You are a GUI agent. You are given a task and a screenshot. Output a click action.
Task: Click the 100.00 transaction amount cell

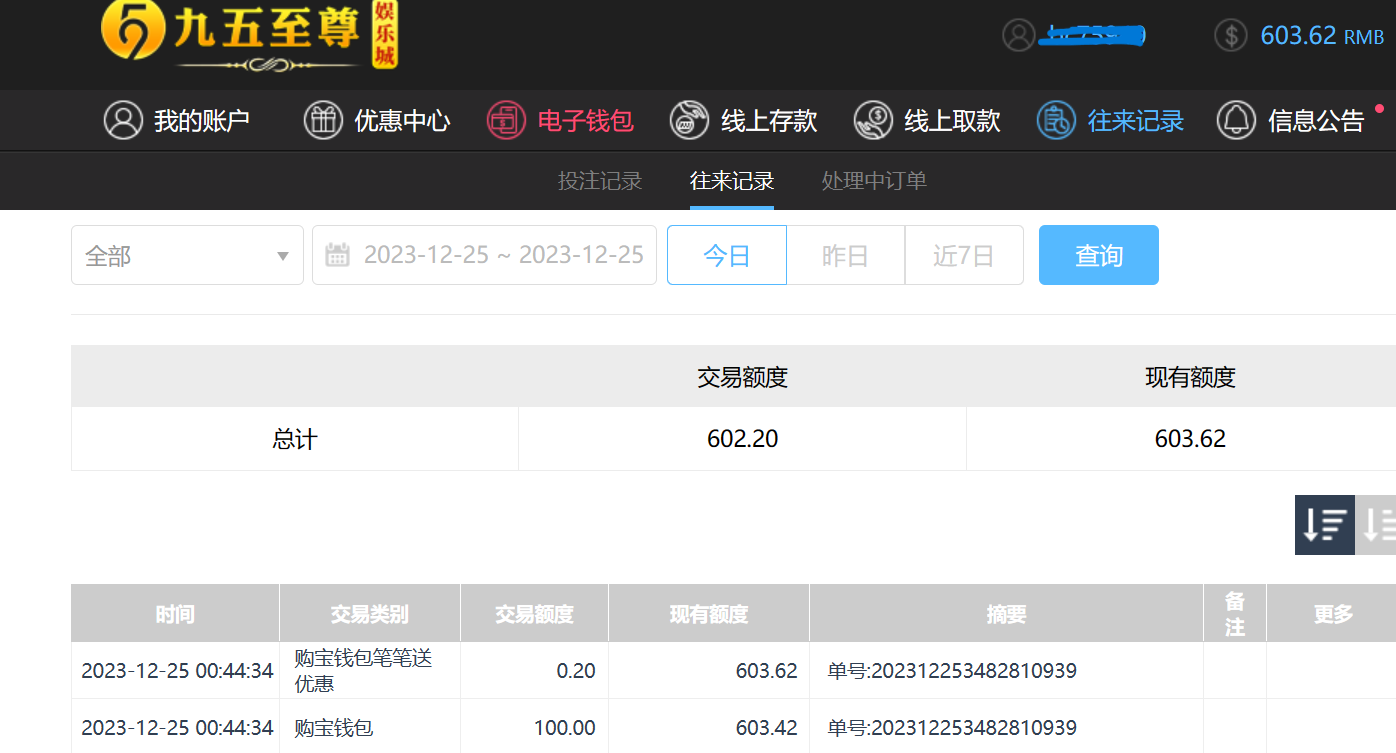(534, 727)
